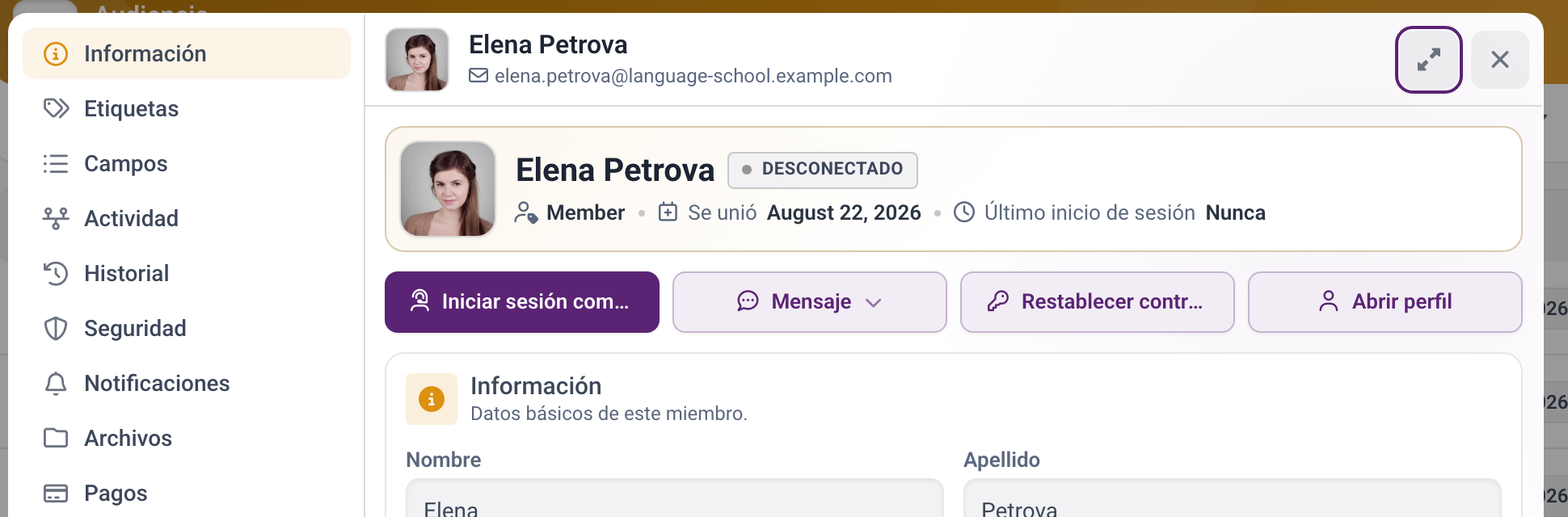1568x517 pixels.
Task: Click the Nunca last login value
Action: click(1235, 212)
